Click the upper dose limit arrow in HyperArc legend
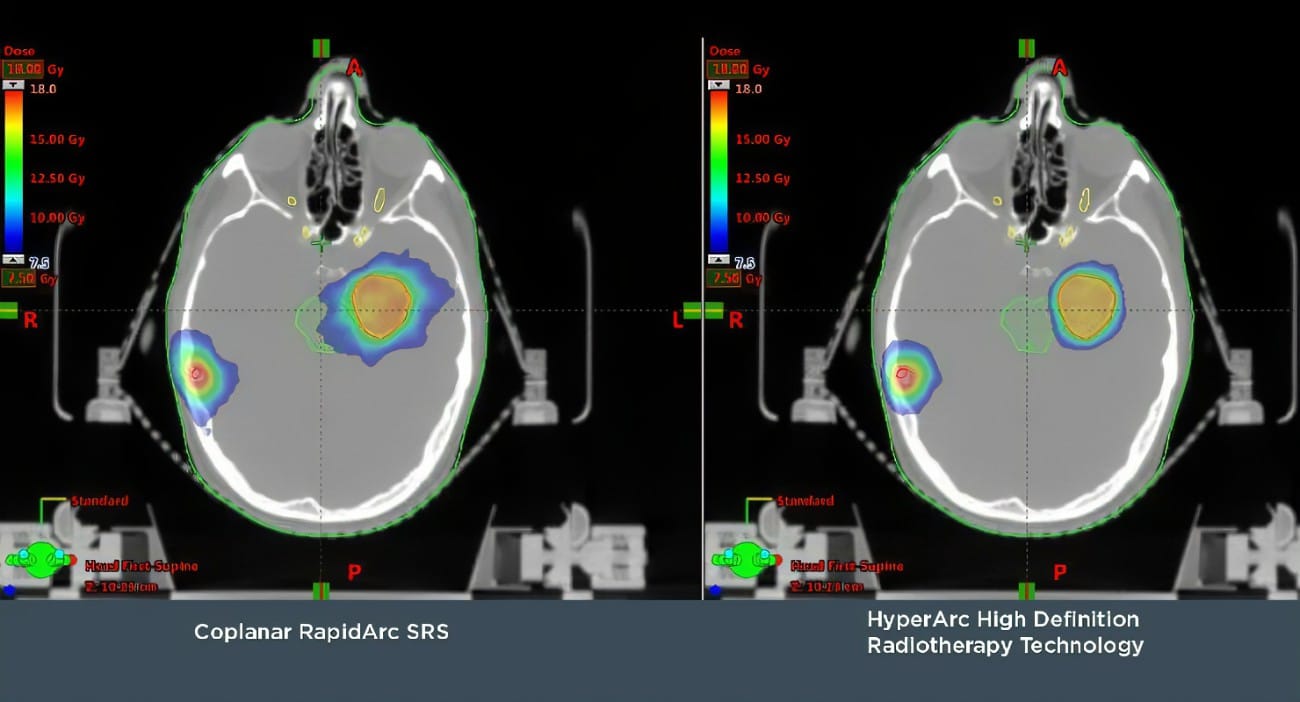Image resolution: width=1300 pixels, height=702 pixels. [x=718, y=86]
